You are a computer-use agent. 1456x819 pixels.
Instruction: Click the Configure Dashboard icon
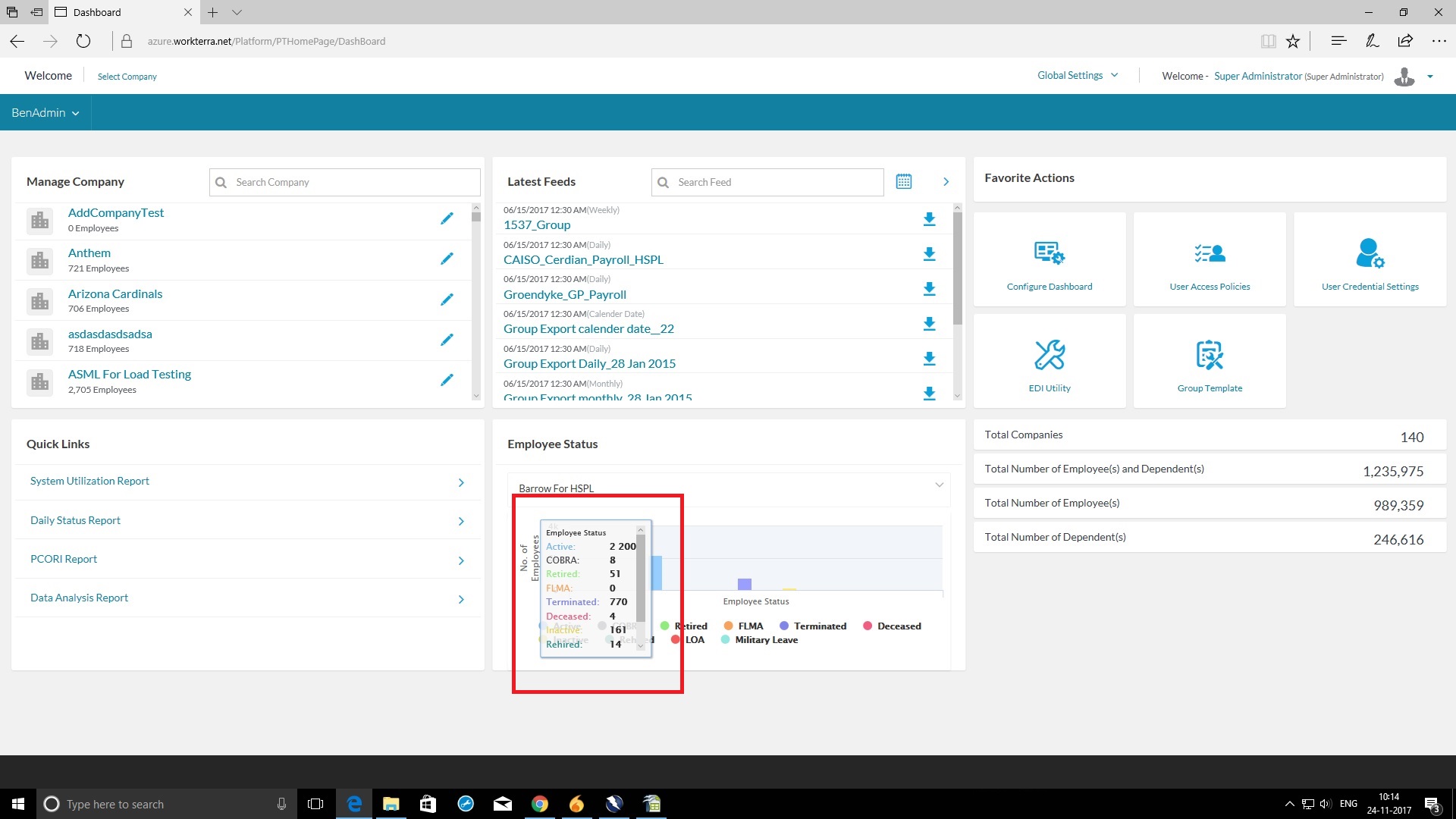(1050, 253)
